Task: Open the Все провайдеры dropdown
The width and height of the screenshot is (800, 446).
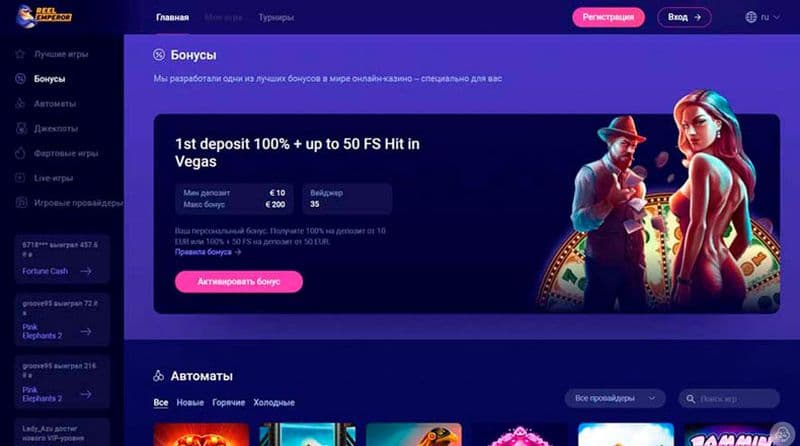Action: 615,398
